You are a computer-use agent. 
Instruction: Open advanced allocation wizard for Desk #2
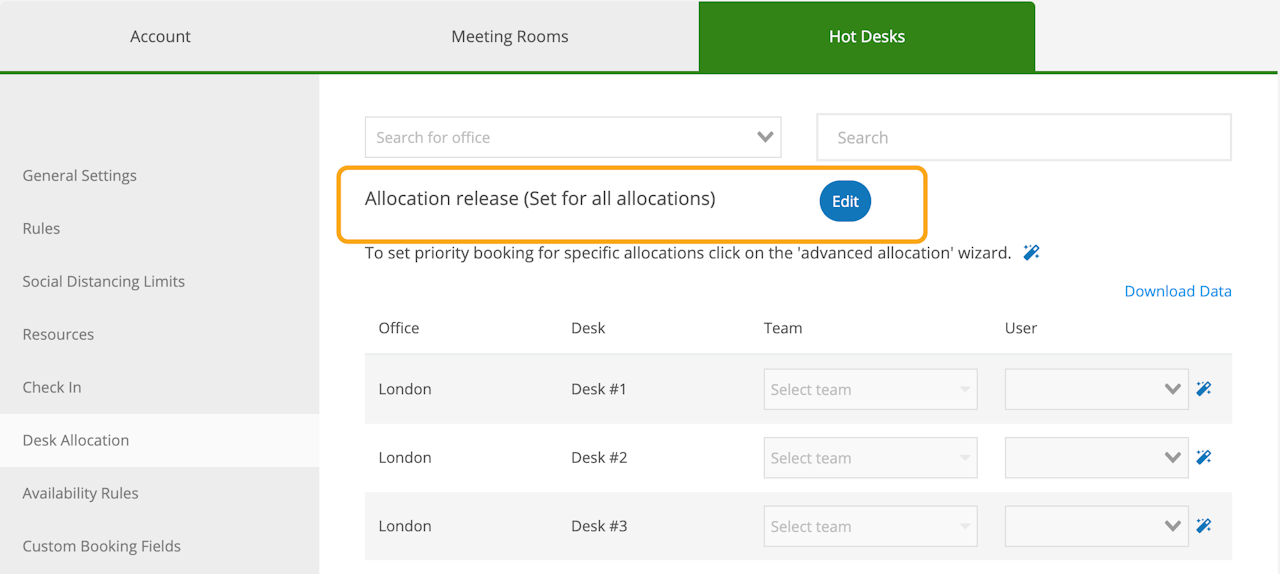tap(1204, 457)
